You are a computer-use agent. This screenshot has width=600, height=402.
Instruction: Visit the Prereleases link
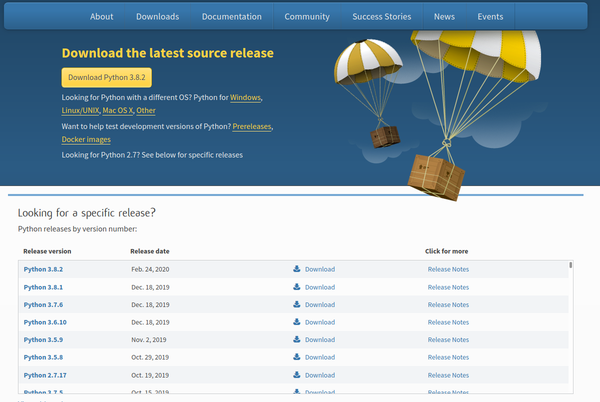point(252,127)
